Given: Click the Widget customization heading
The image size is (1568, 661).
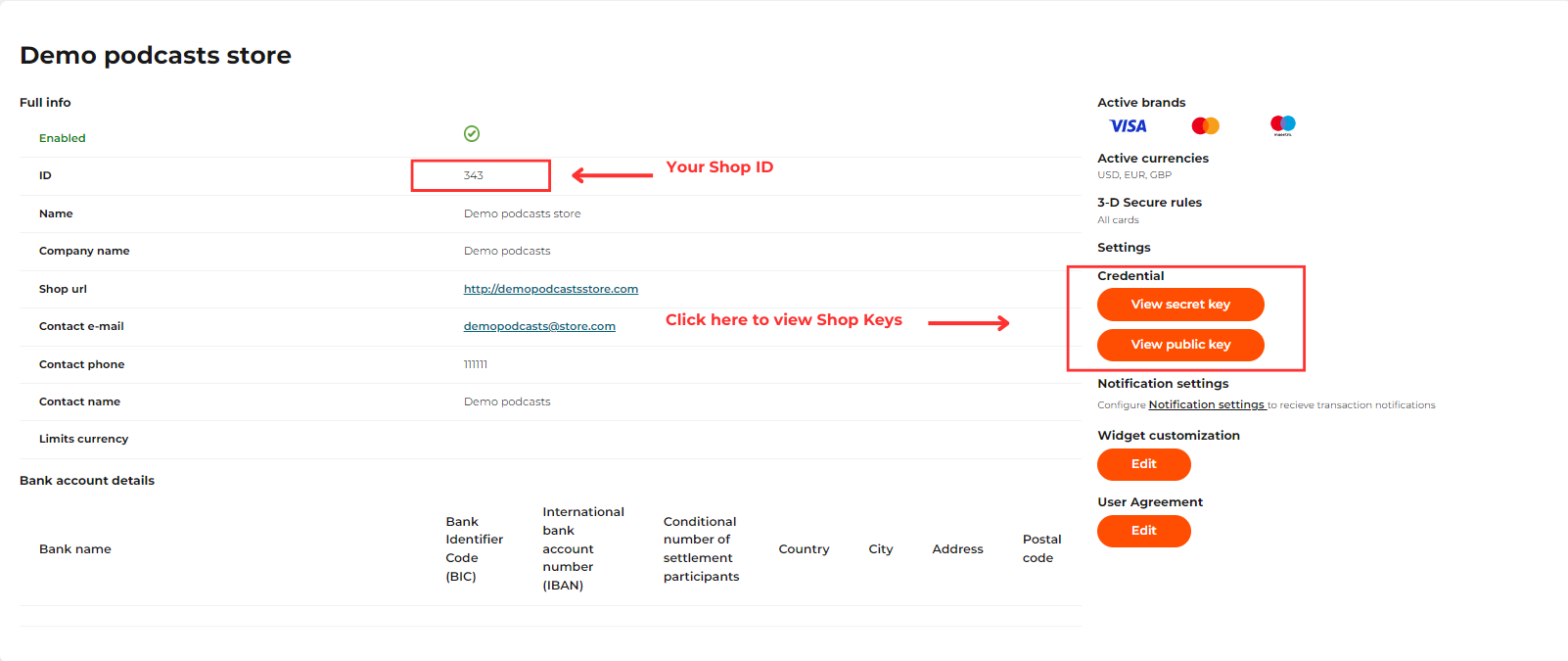Looking at the screenshot, I should pos(1169,436).
